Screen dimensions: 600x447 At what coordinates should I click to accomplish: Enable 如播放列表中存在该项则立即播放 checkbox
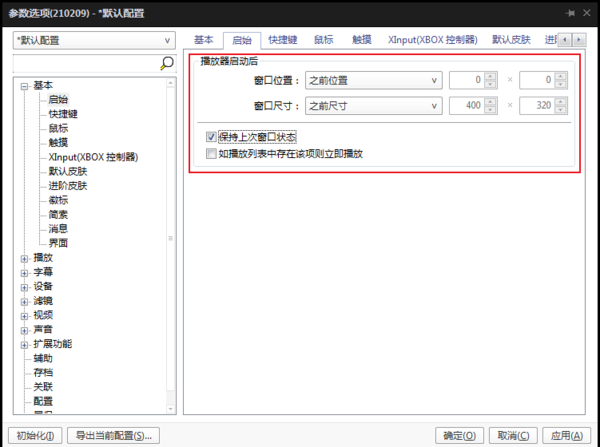pos(211,154)
